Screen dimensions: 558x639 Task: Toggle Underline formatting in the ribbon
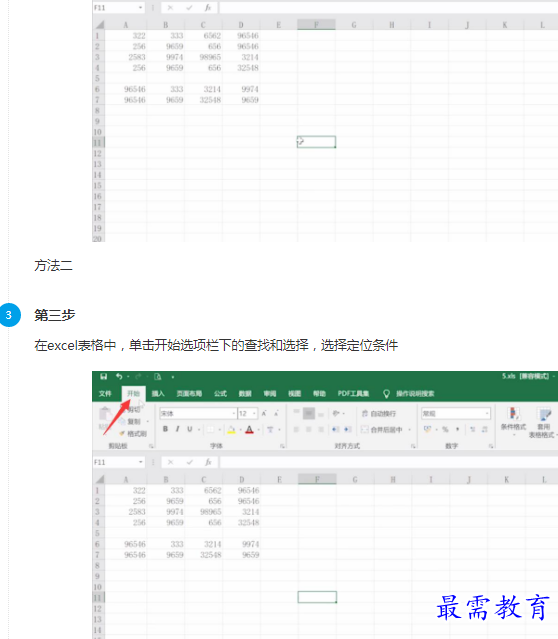(190, 429)
